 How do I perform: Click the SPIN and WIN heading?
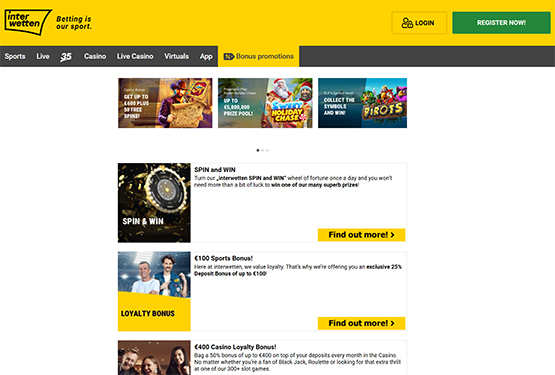215,170
